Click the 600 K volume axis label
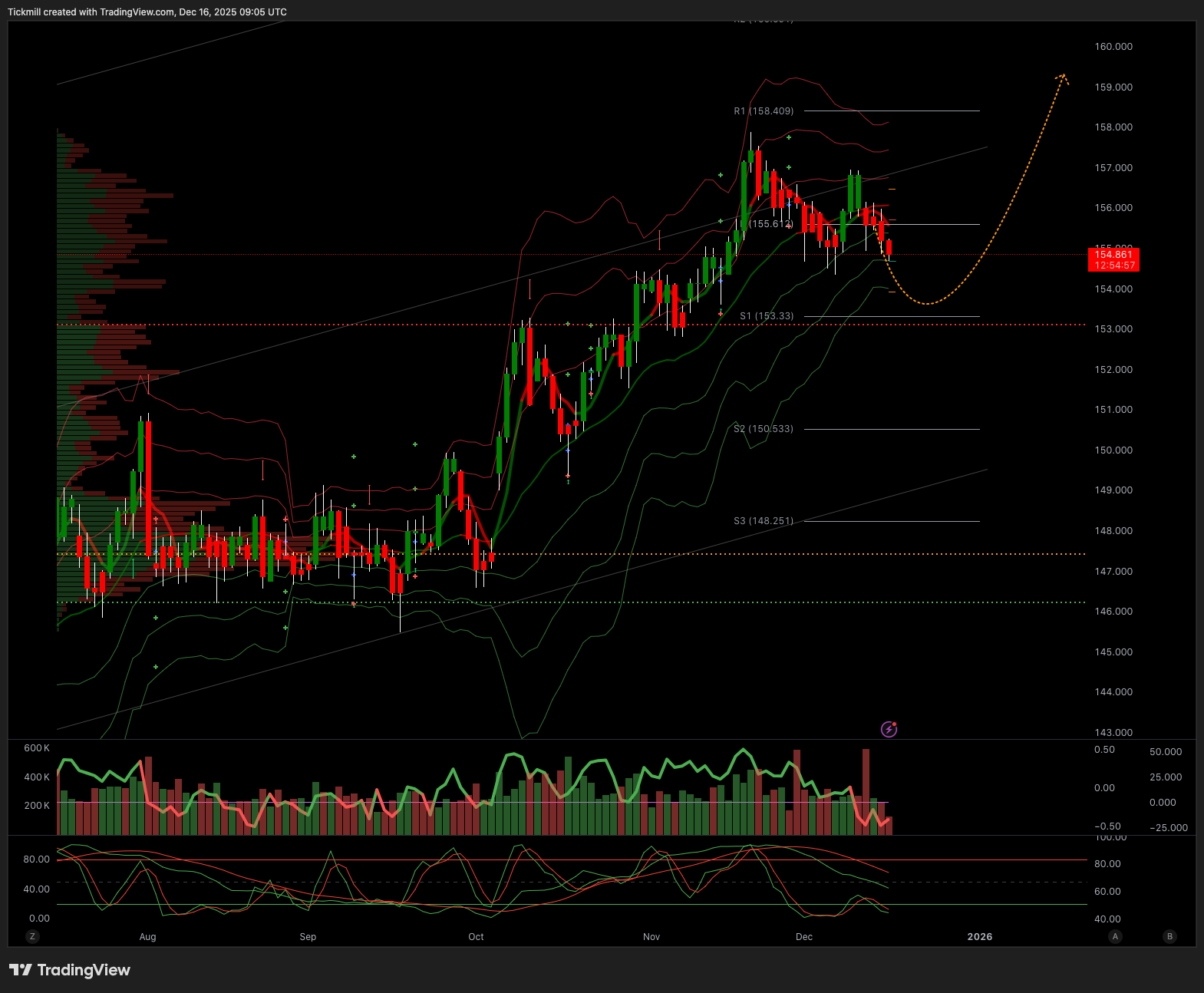 click(x=37, y=748)
